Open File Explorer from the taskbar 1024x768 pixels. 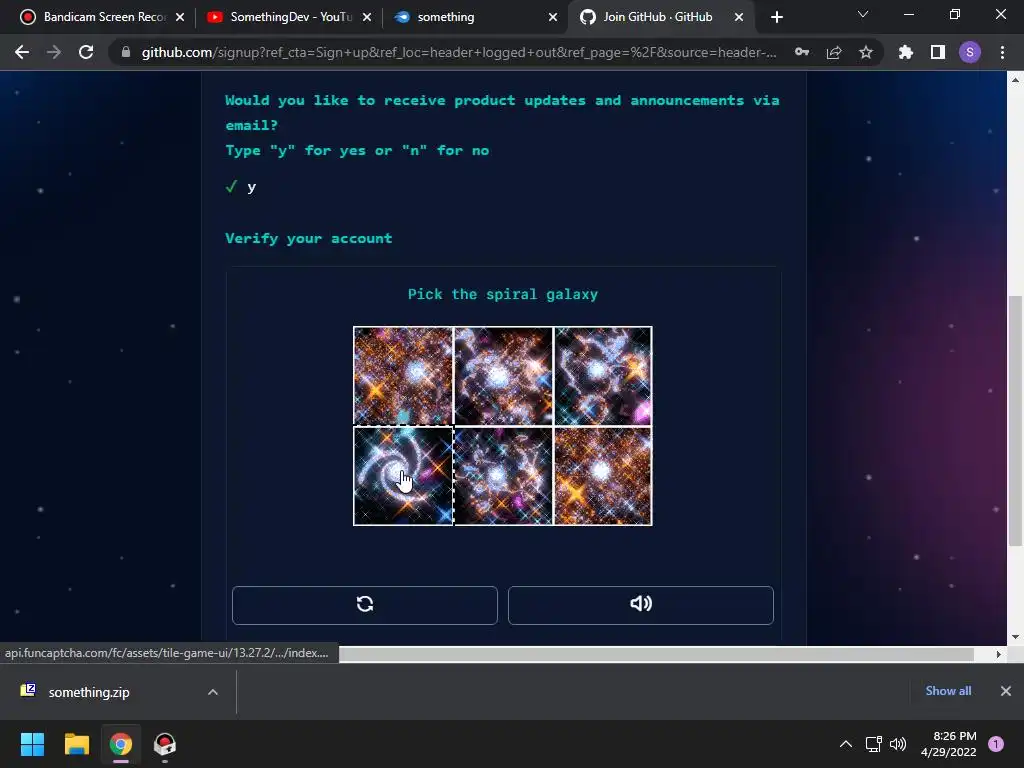pos(76,744)
